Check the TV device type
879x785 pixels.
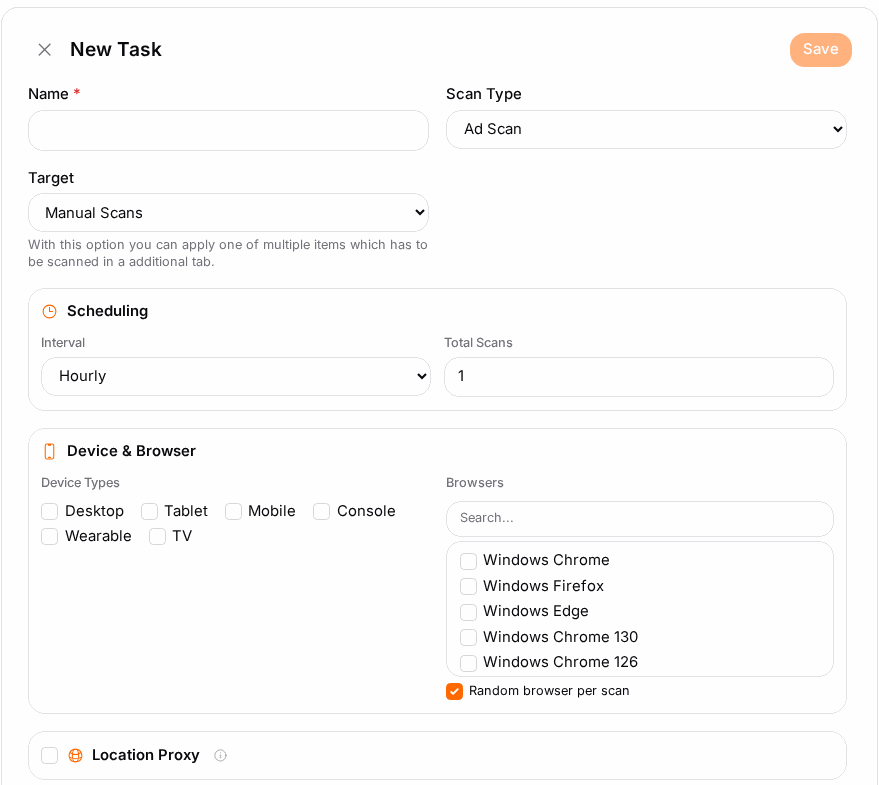(157, 536)
